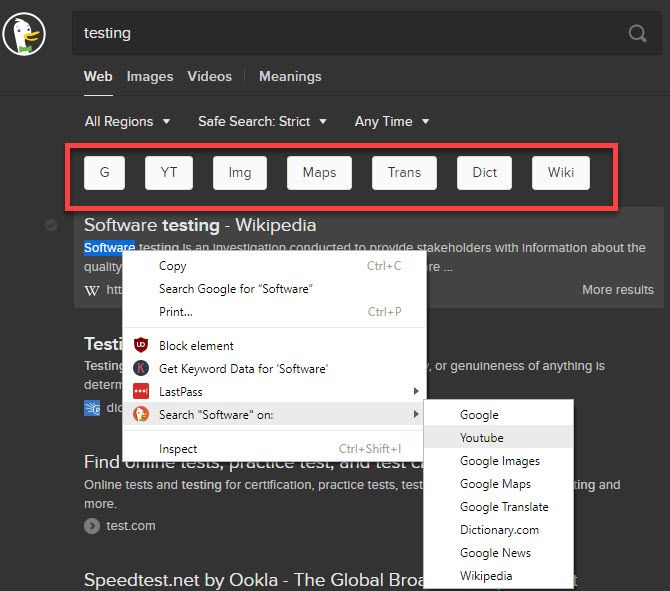
Task: Click the test.com arrow favicon
Action: point(92,526)
